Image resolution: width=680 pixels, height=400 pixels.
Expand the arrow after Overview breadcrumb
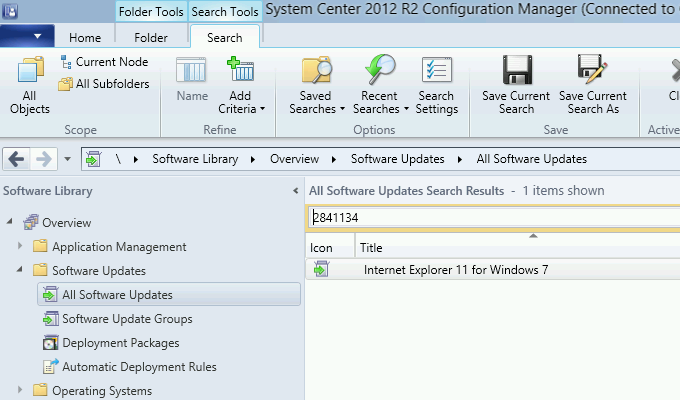(x=334, y=159)
